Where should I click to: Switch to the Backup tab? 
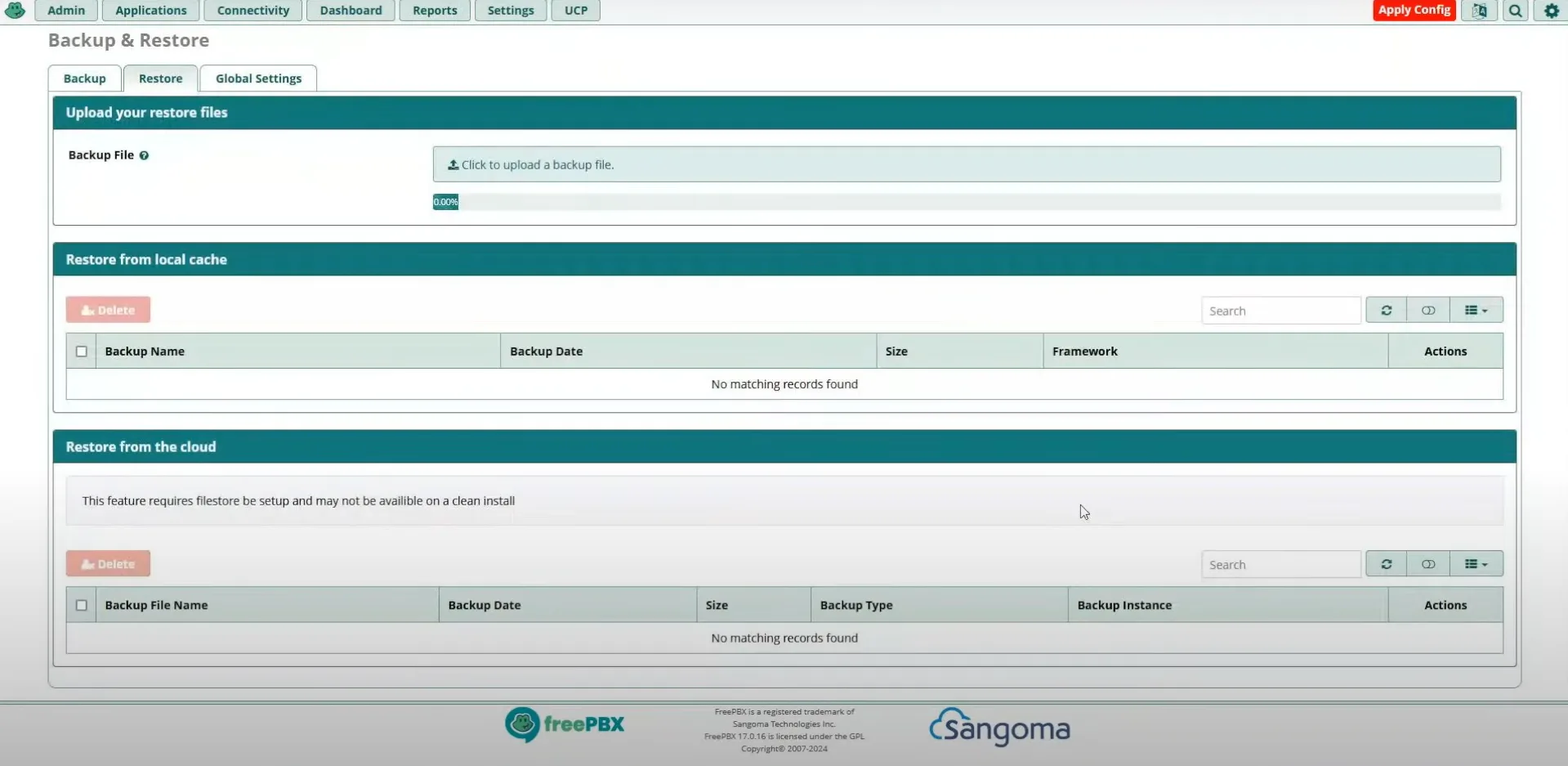click(83, 78)
